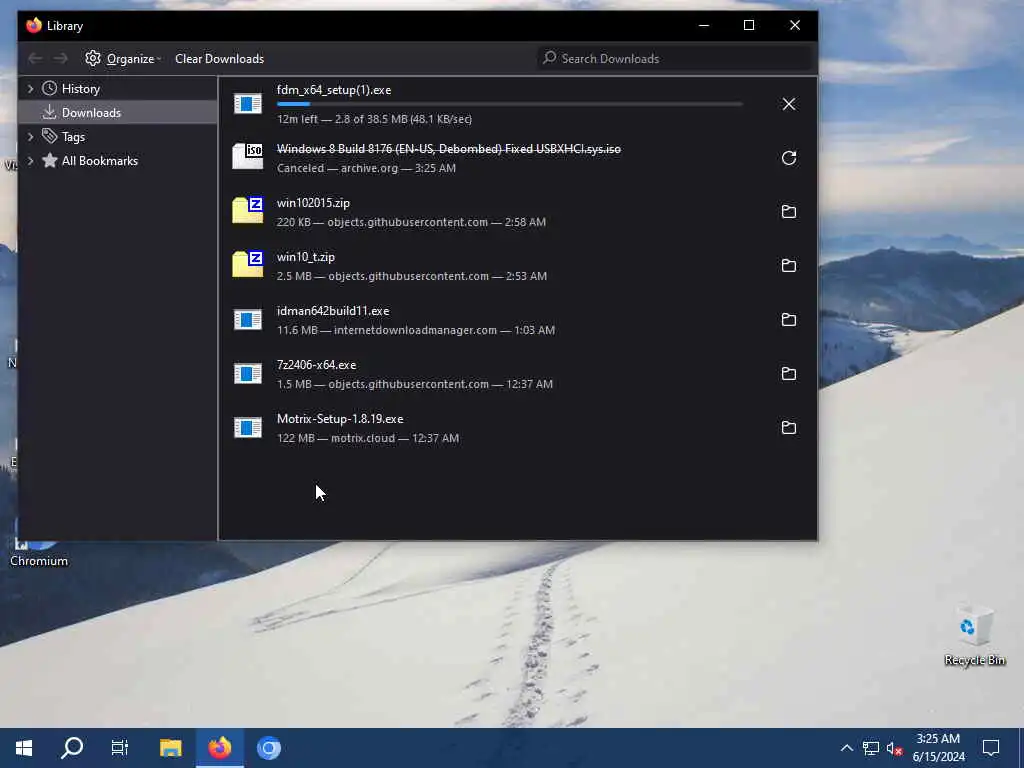
Task: Show hidden system tray icons
Action: click(846, 748)
